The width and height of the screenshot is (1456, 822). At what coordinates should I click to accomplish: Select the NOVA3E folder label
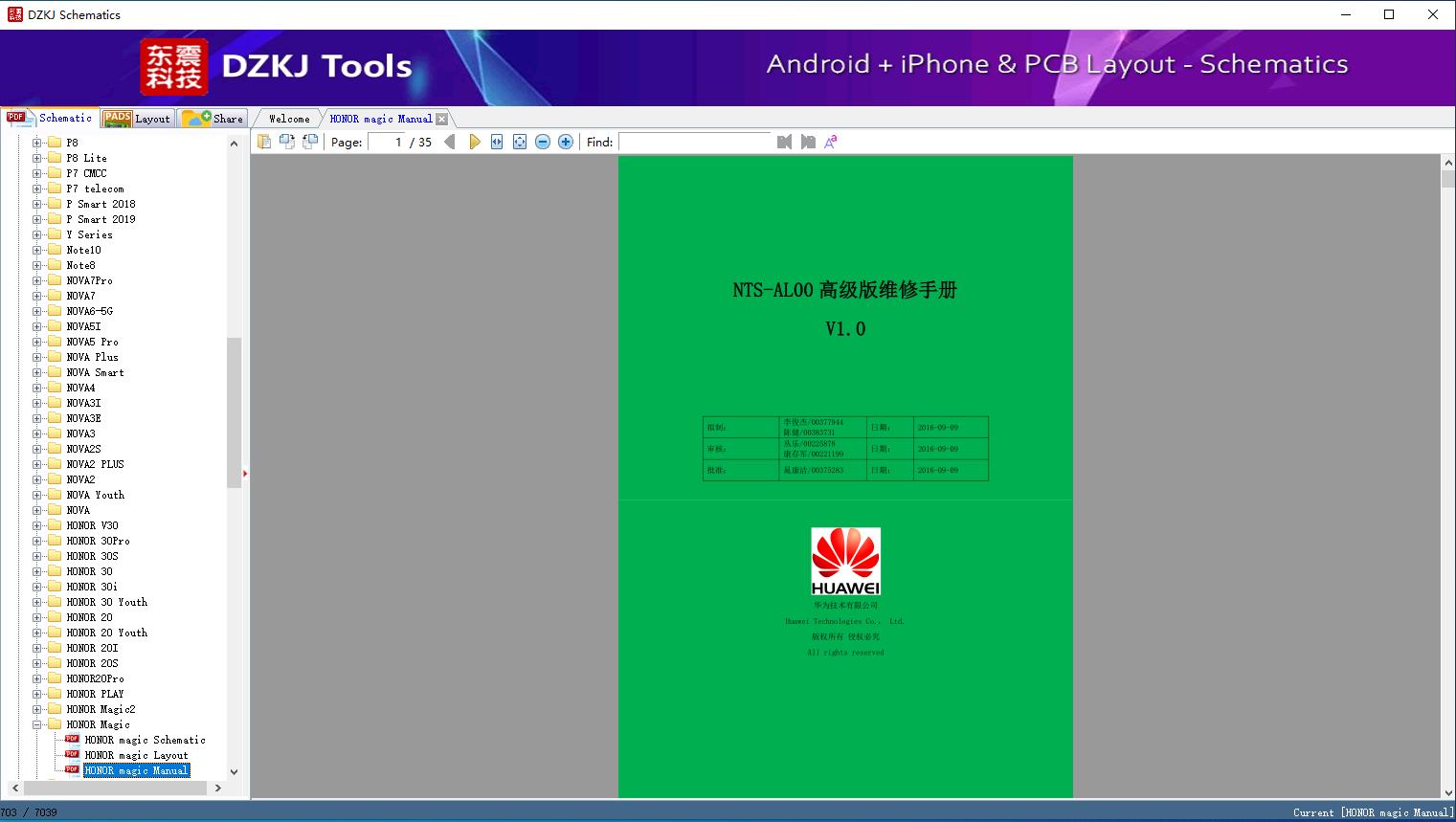(x=83, y=418)
